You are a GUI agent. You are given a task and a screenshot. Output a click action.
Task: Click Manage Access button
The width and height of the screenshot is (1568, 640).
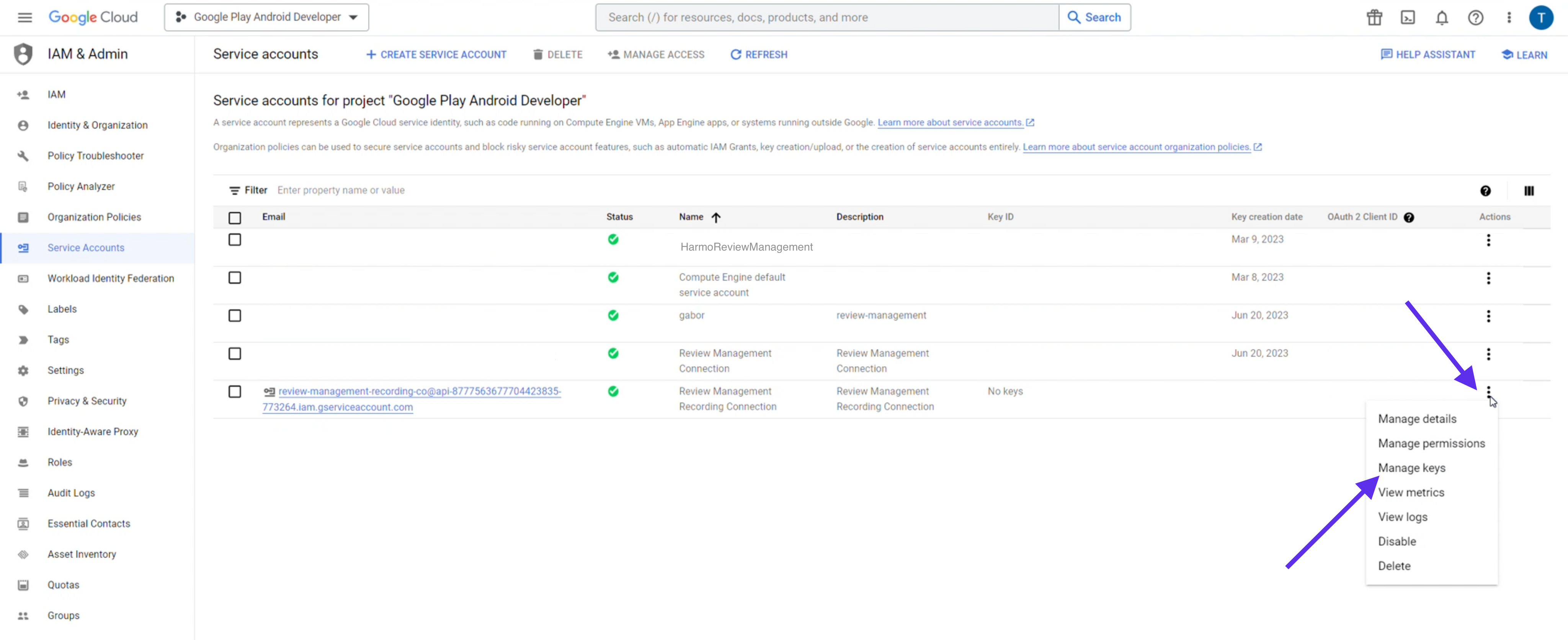click(655, 54)
